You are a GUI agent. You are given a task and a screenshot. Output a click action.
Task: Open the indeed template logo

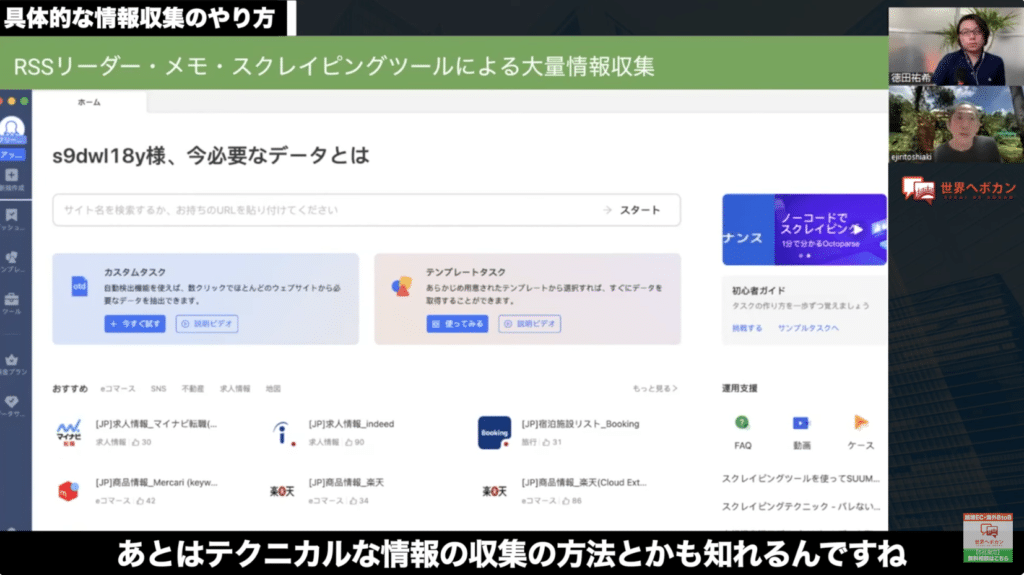click(x=282, y=433)
